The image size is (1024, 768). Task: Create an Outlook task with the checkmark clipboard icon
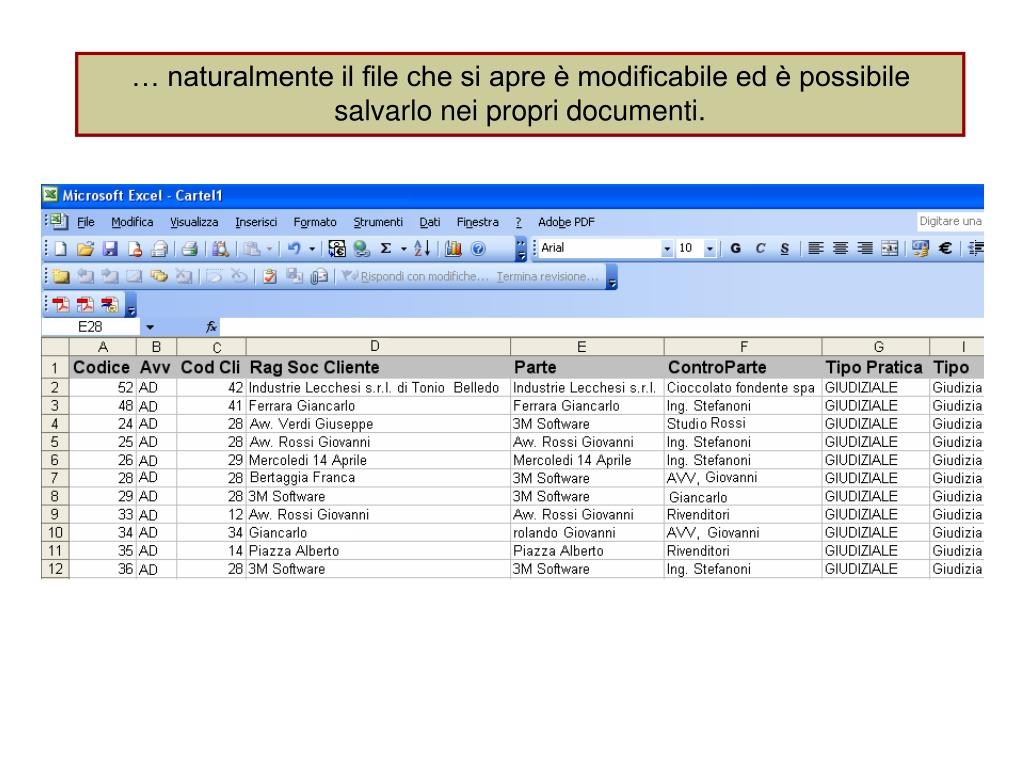pos(270,277)
